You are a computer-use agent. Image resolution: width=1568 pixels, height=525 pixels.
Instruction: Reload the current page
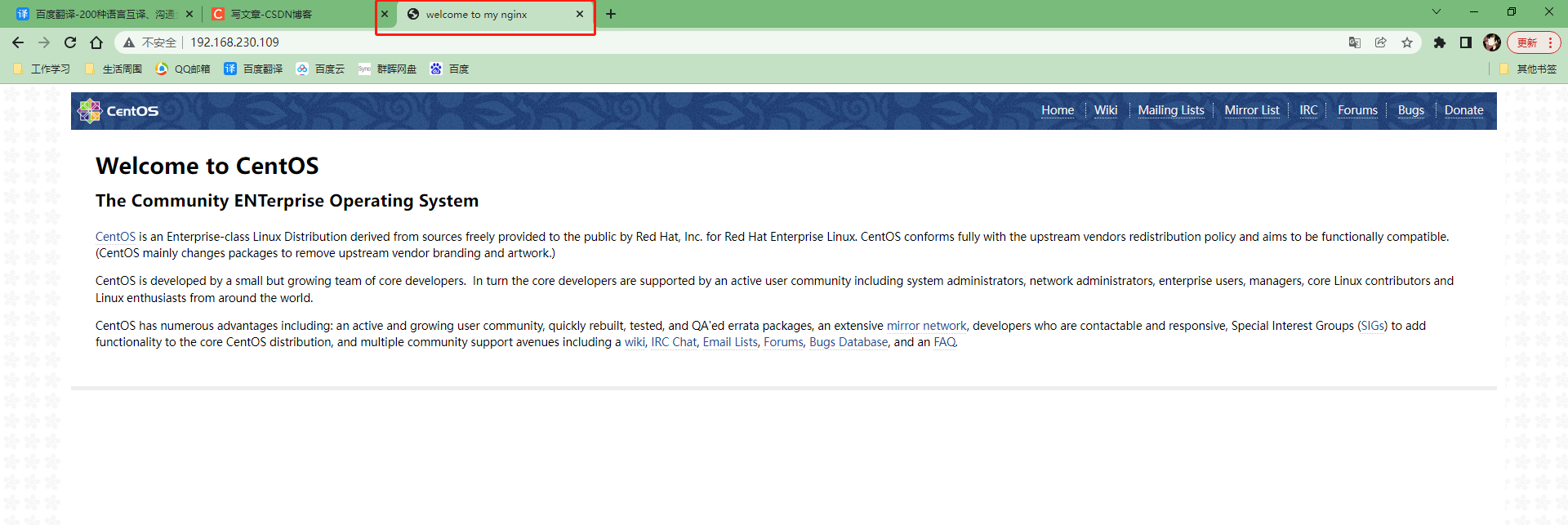click(x=70, y=42)
